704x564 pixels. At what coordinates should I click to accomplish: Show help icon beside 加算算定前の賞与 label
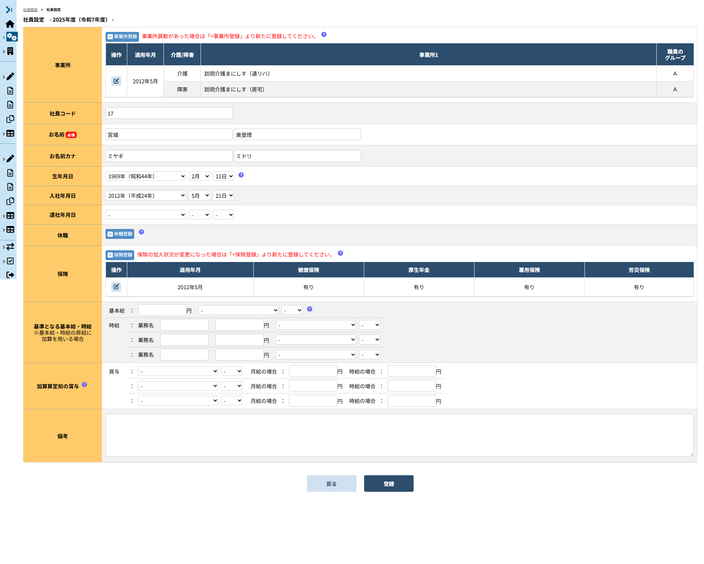click(84, 385)
